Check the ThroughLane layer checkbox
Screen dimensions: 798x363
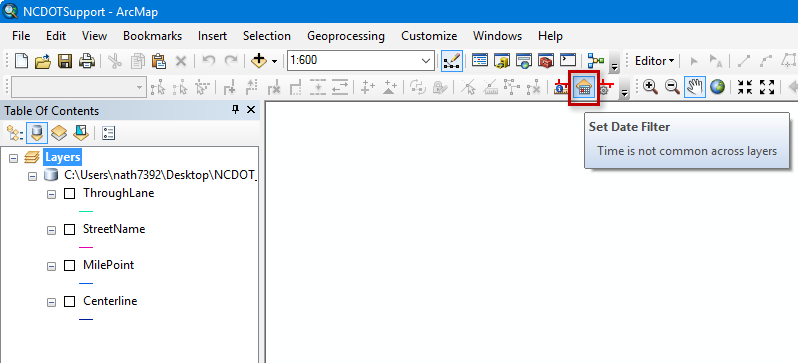point(69,193)
